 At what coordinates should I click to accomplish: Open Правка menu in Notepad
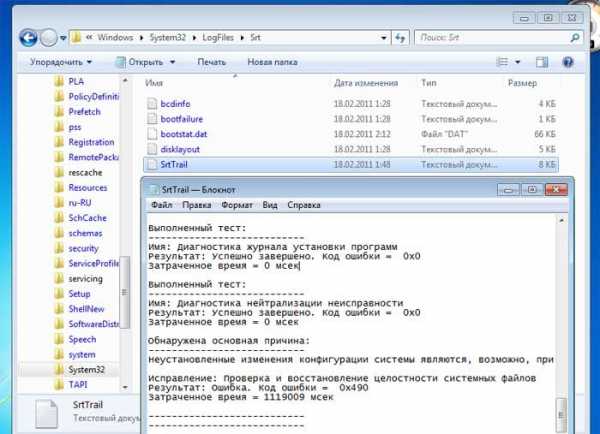pos(196,205)
